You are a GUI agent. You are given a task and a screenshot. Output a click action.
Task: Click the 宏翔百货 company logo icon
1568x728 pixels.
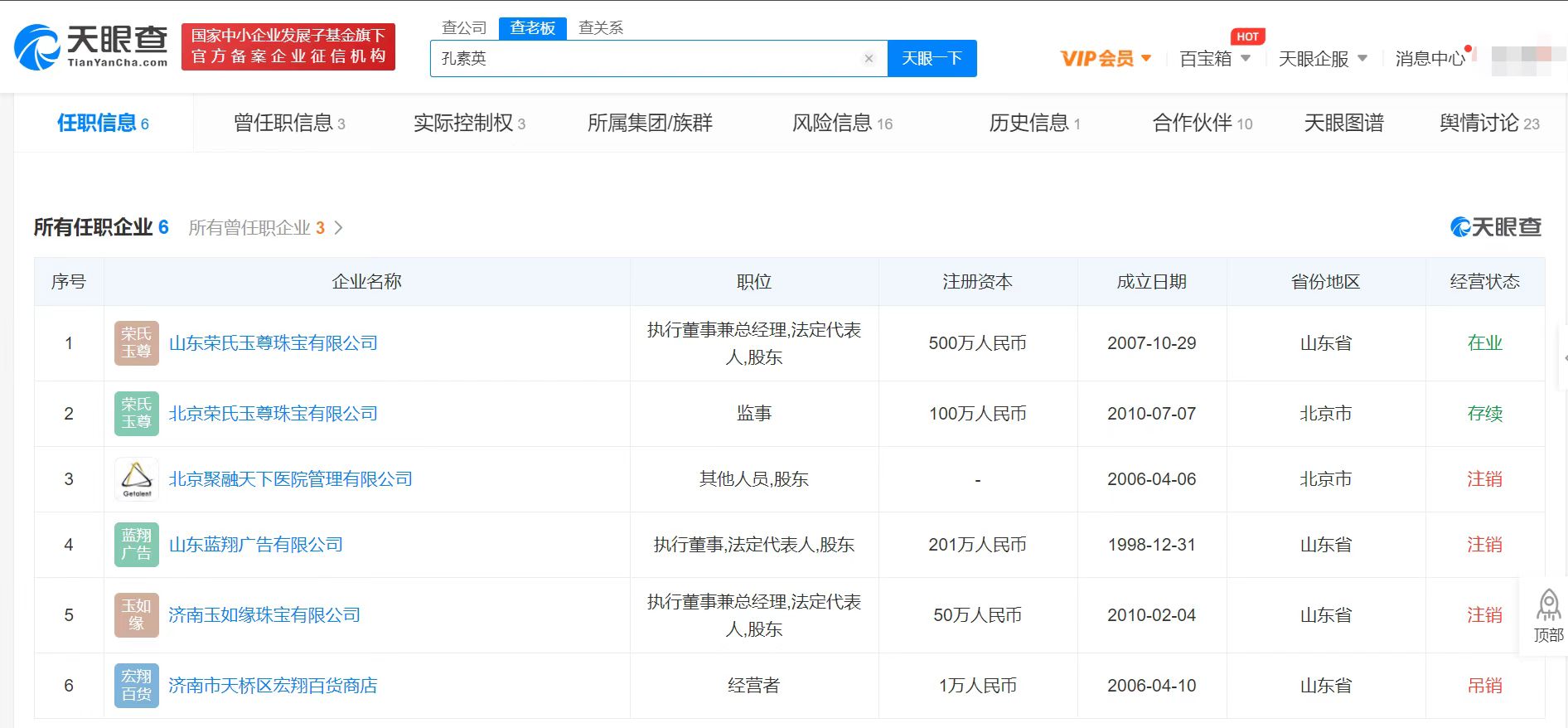point(137,686)
